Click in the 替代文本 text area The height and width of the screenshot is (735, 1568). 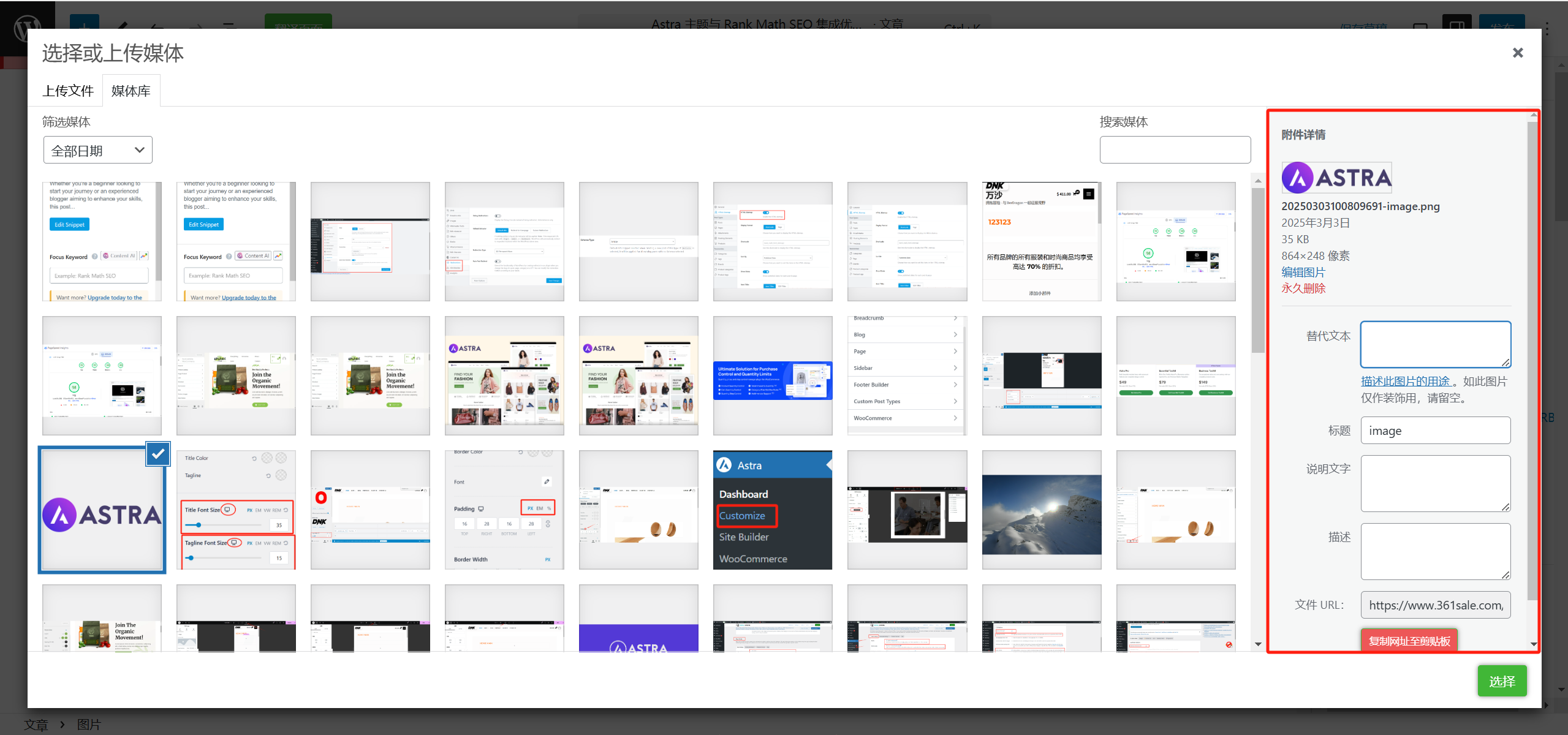(x=1435, y=344)
